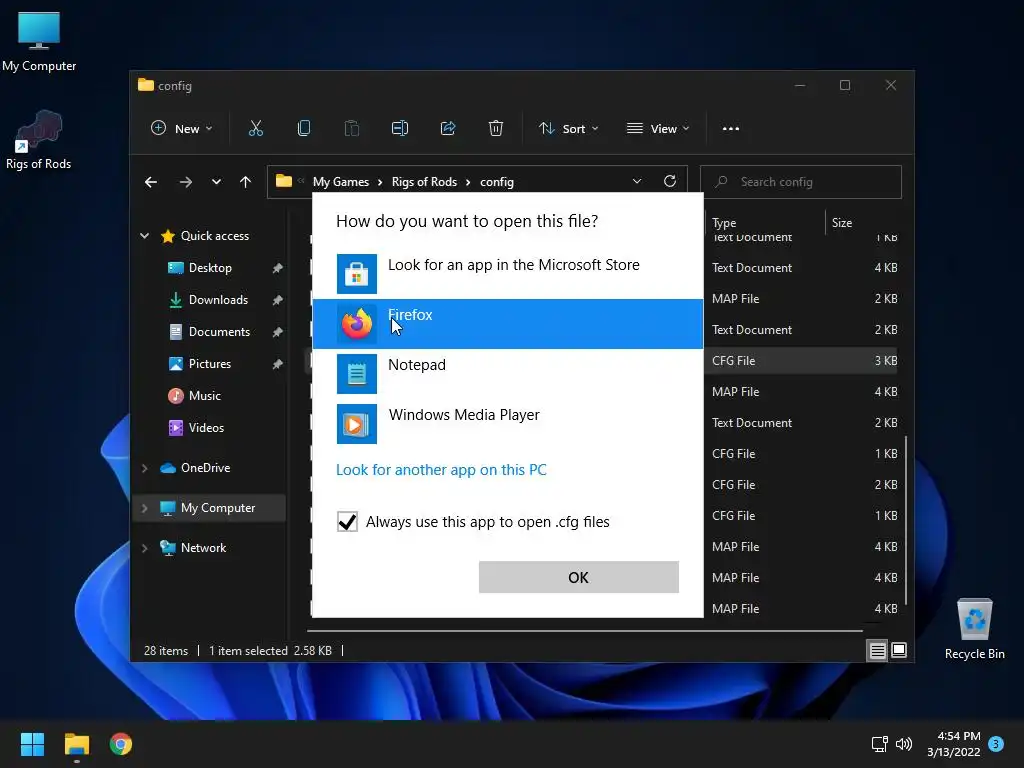Open the clock and date display
This screenshot has width=1024, height=768.
tap(953, 744)
